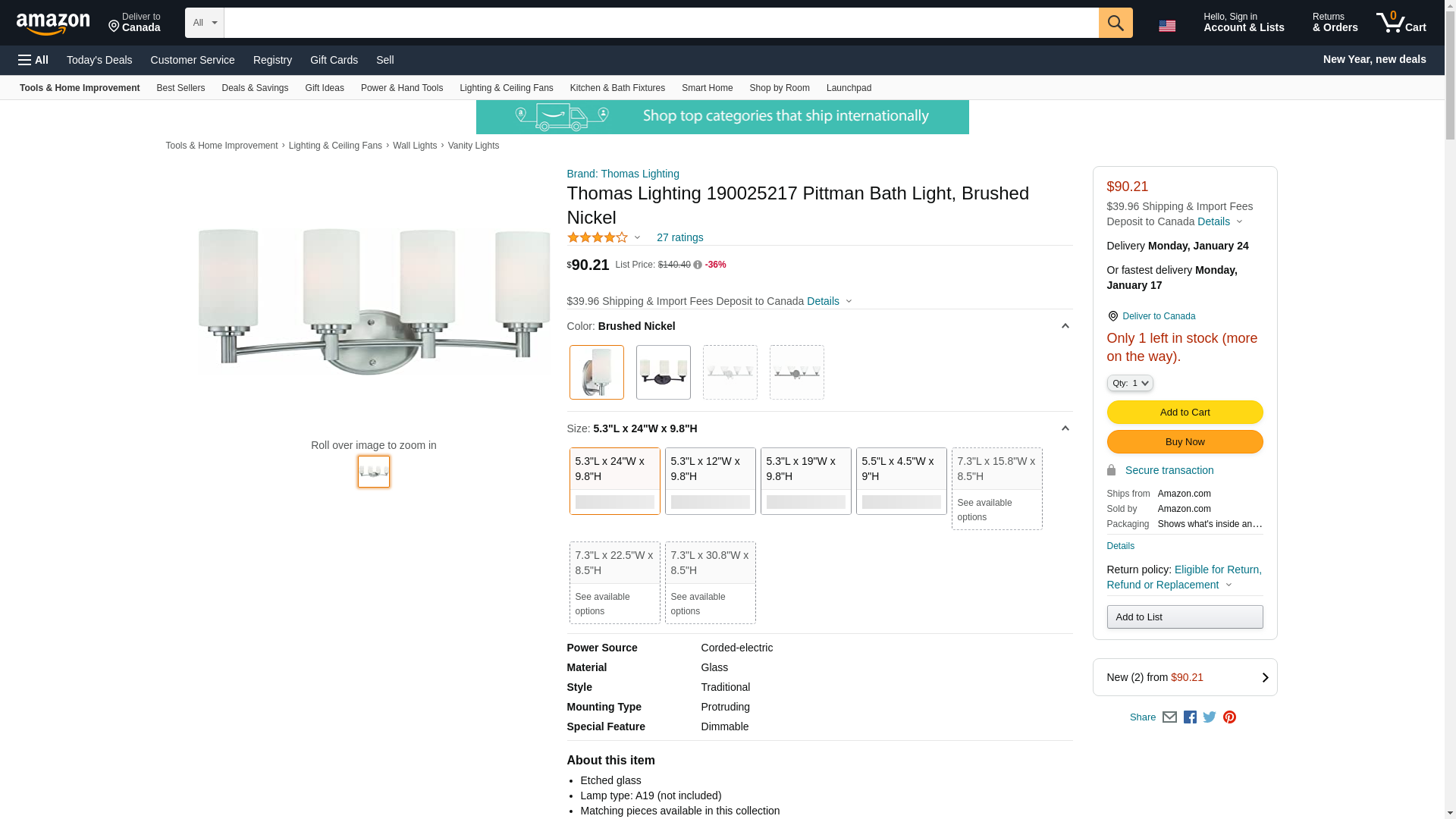Open the 27 ratings link
1456x819 pixels.
coord(679,237)
